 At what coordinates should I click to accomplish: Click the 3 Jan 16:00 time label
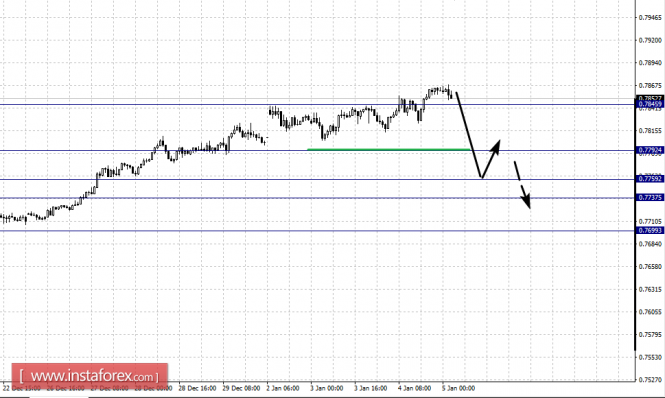pos(370,388)
